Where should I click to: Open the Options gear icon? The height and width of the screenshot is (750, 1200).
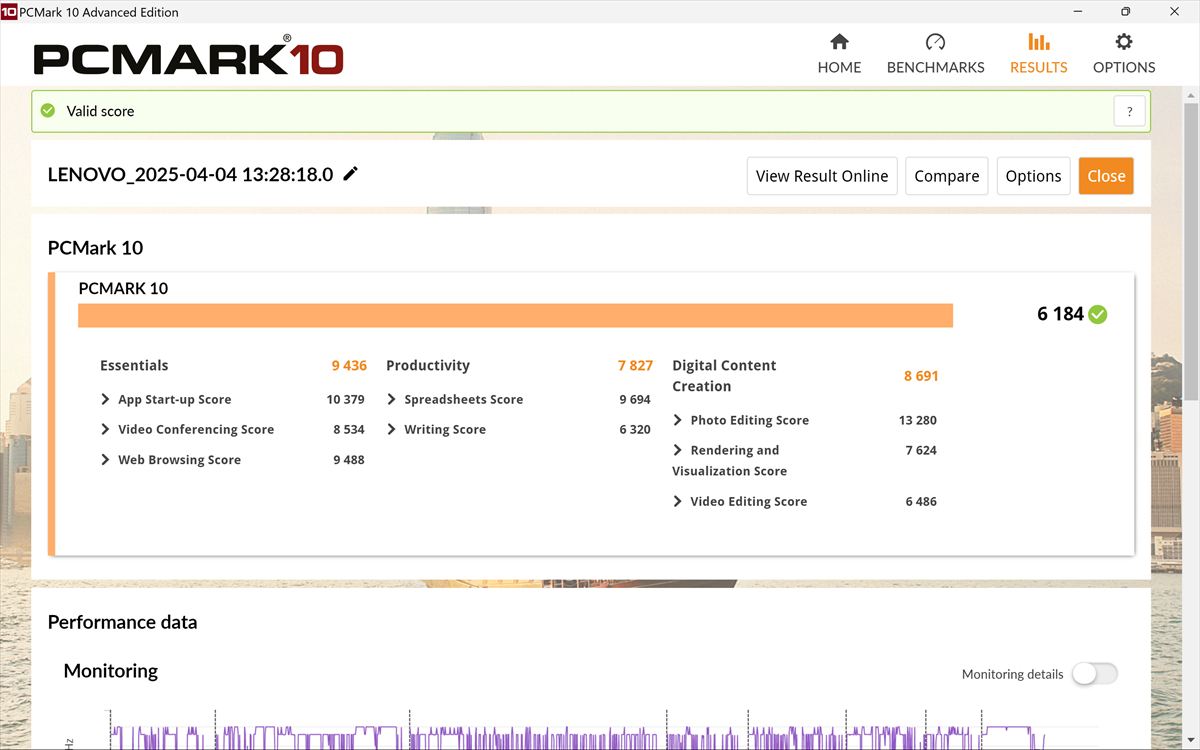coord(1124,42)
